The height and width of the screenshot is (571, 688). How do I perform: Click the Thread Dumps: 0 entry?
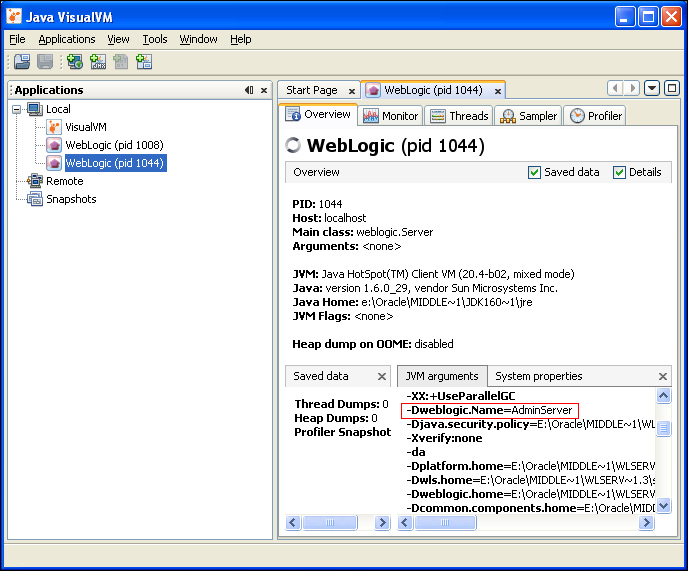point(341,404)
